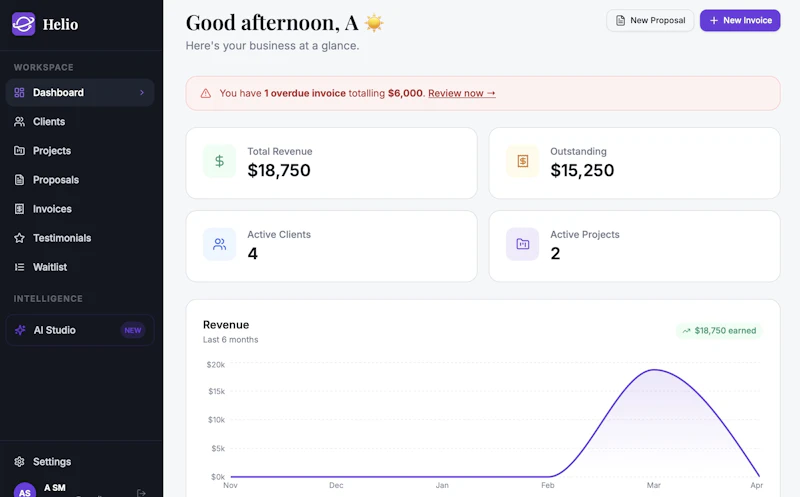
Task: Click the New Invoice button
Action: (x=740, y=20)
